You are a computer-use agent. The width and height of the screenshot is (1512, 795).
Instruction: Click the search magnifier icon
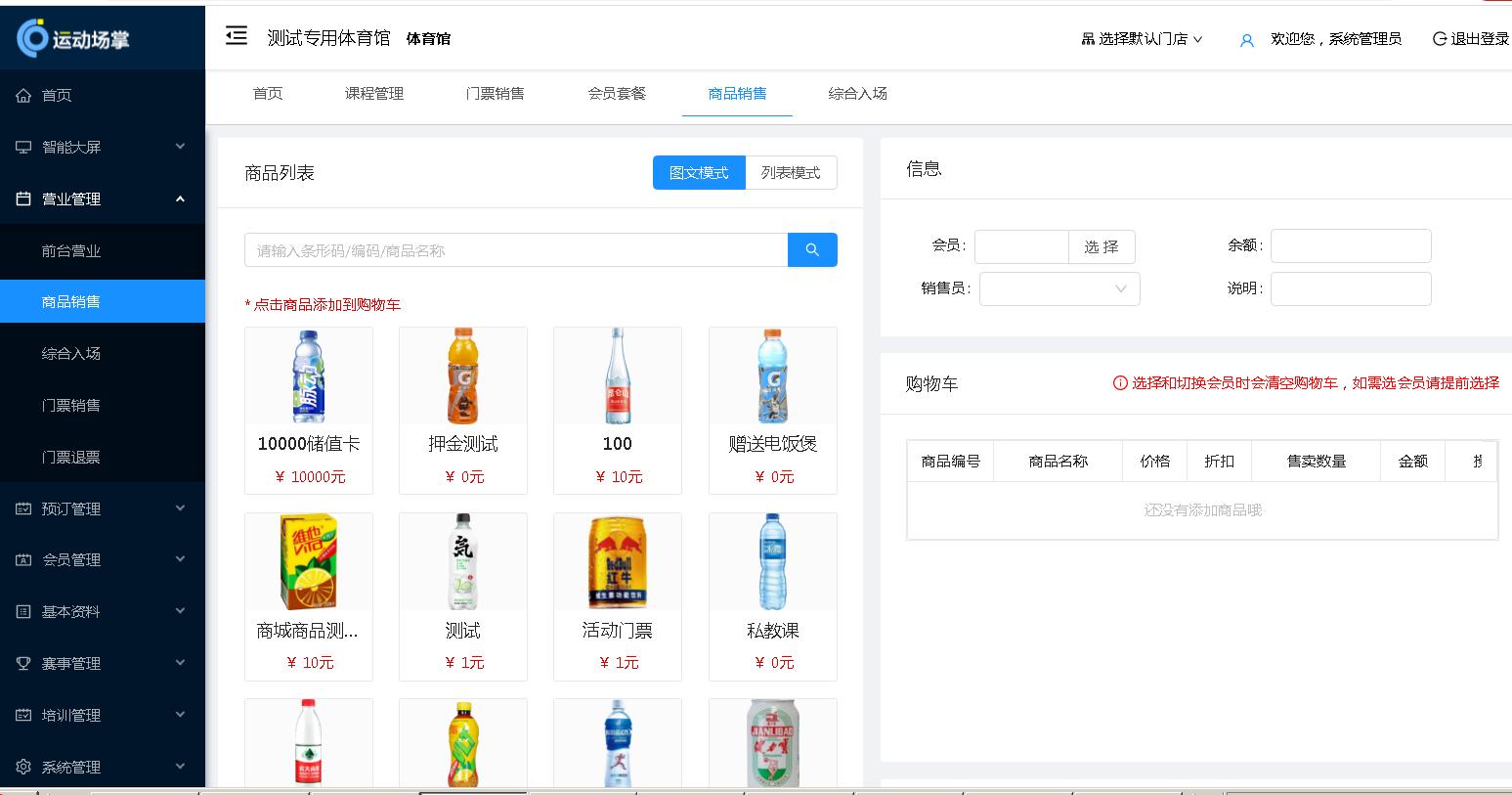[812, 249]
